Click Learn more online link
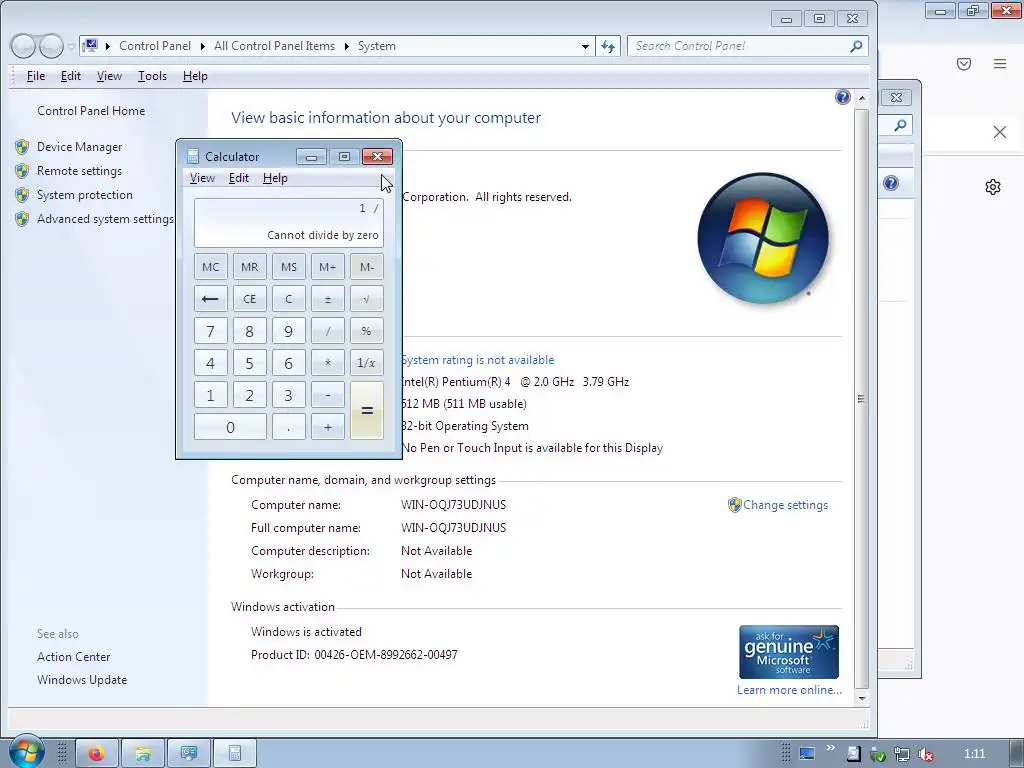This screenshot has height=768, width=1024. 790,690
